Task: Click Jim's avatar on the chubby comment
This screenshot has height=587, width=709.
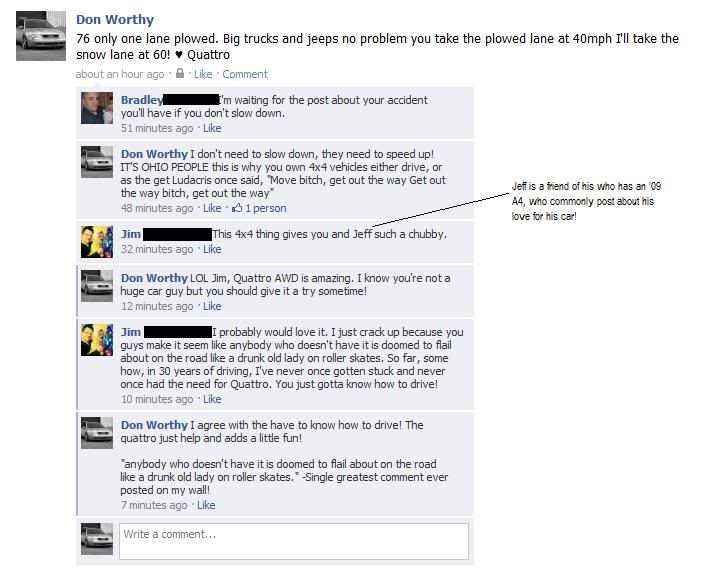Action: [x=97, y=242]
